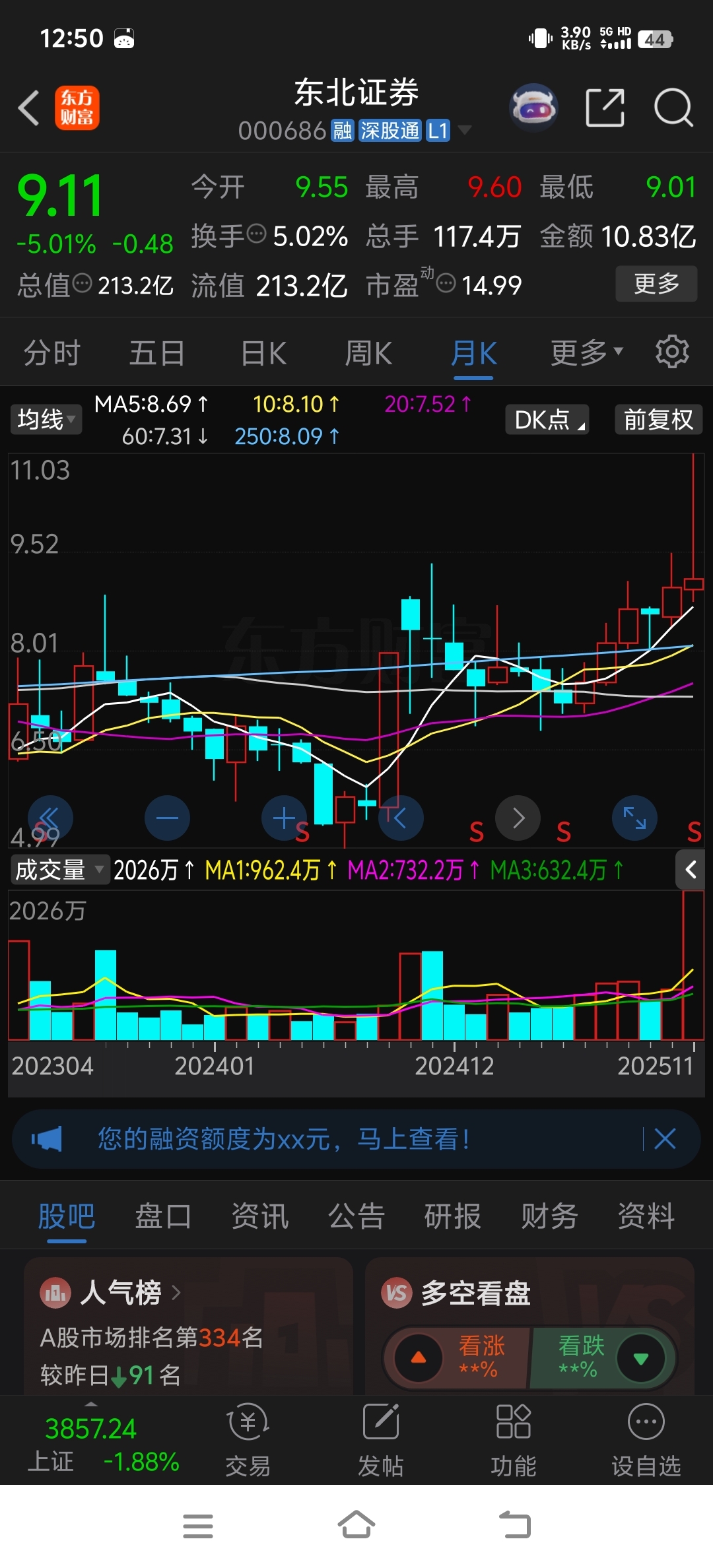The height and width of the screenshot is (1568, 713).
Task: Expand stock title dropdown triangle
Action: click(x=465, y=130)
